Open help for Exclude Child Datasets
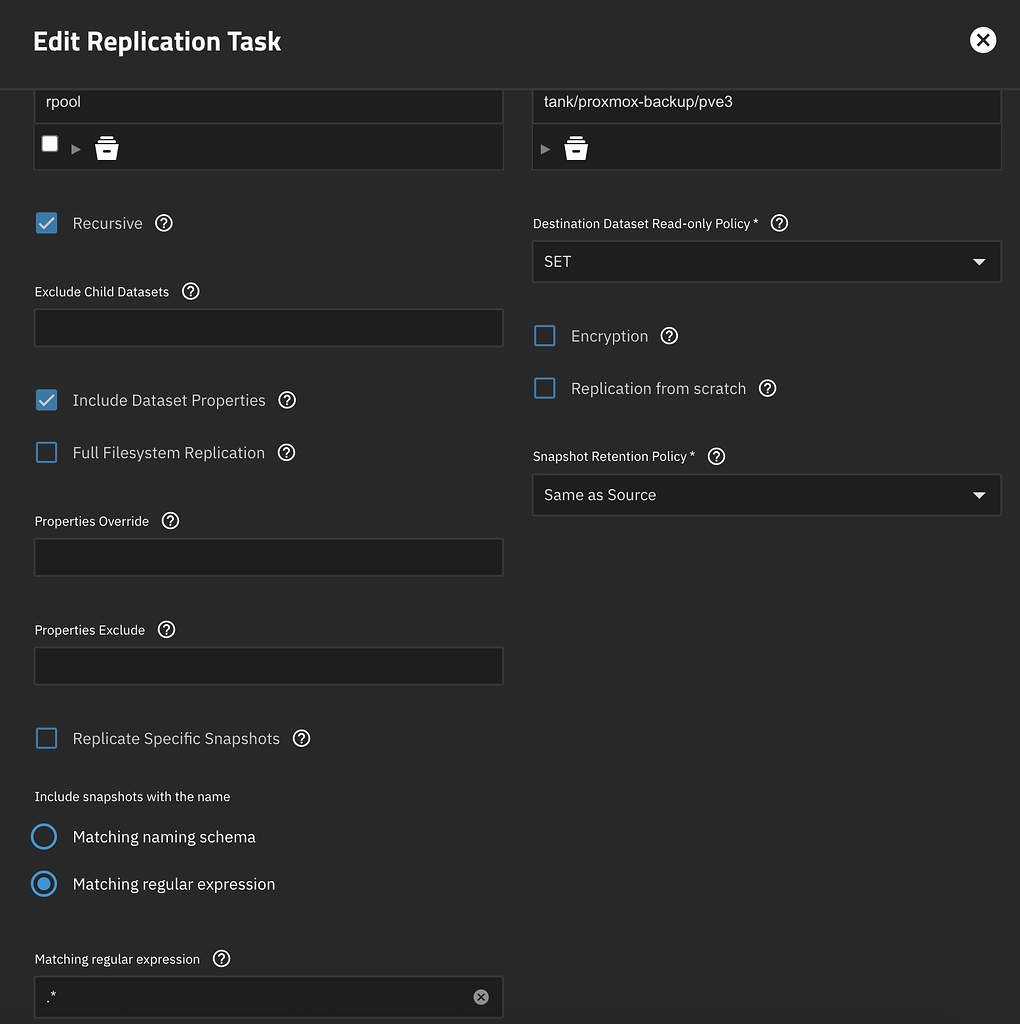Image resolution: width=1020 pixels, height=1024 pixels. 190,291
